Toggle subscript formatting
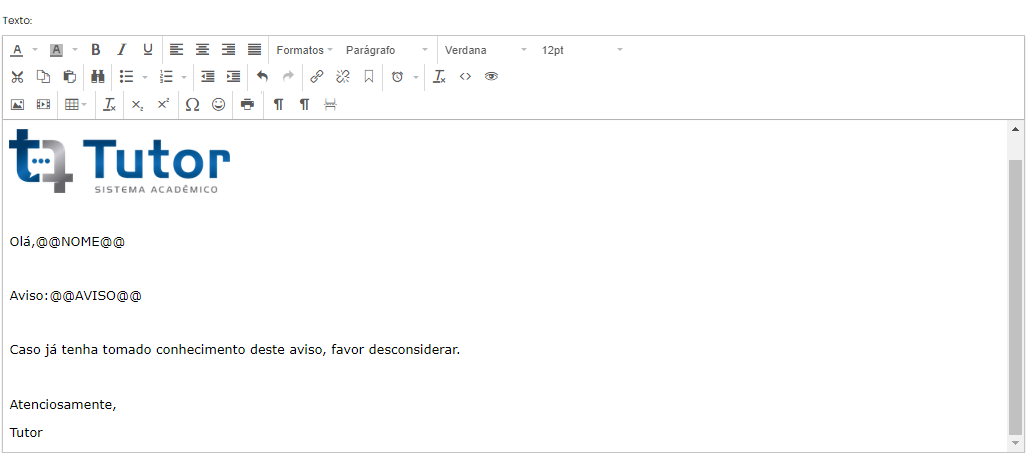This screenshot has height=453, width=1026. 137,104
